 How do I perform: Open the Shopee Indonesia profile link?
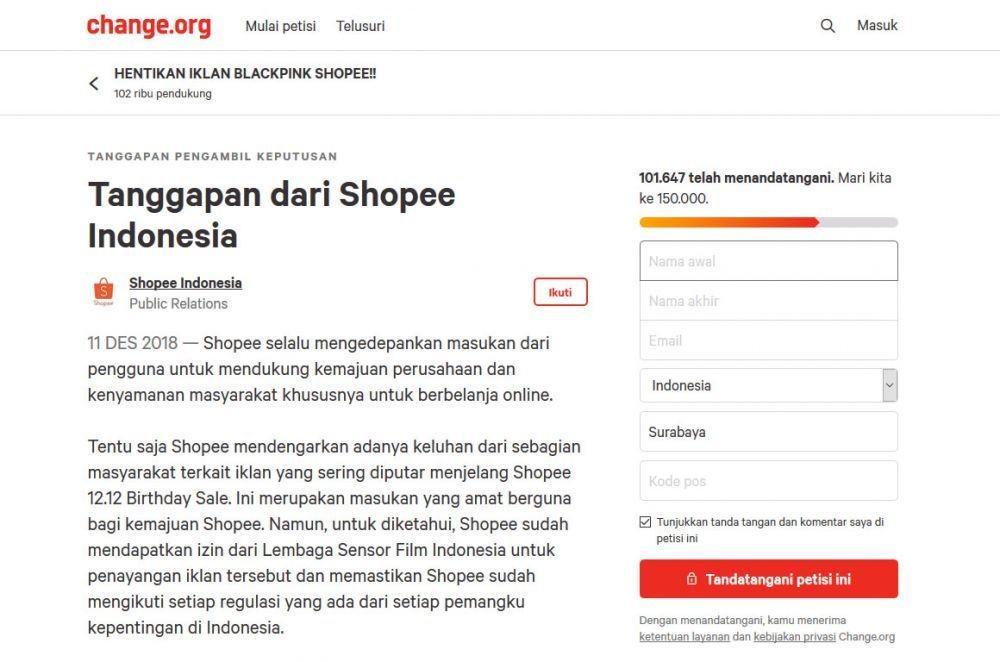point(186,283)
